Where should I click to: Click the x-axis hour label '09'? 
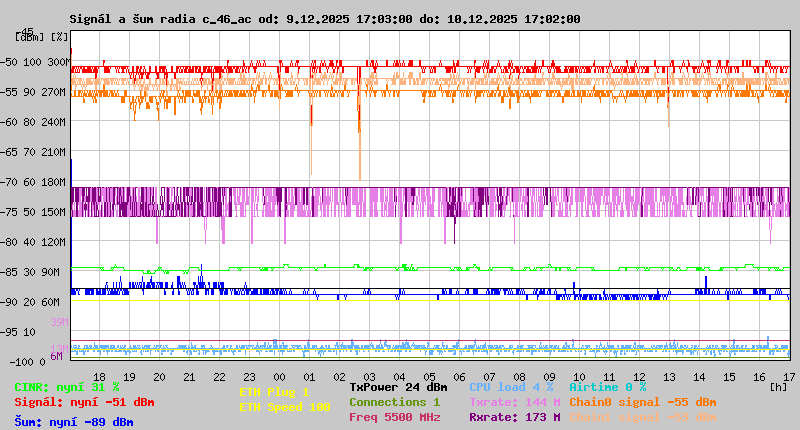(549, 377)
